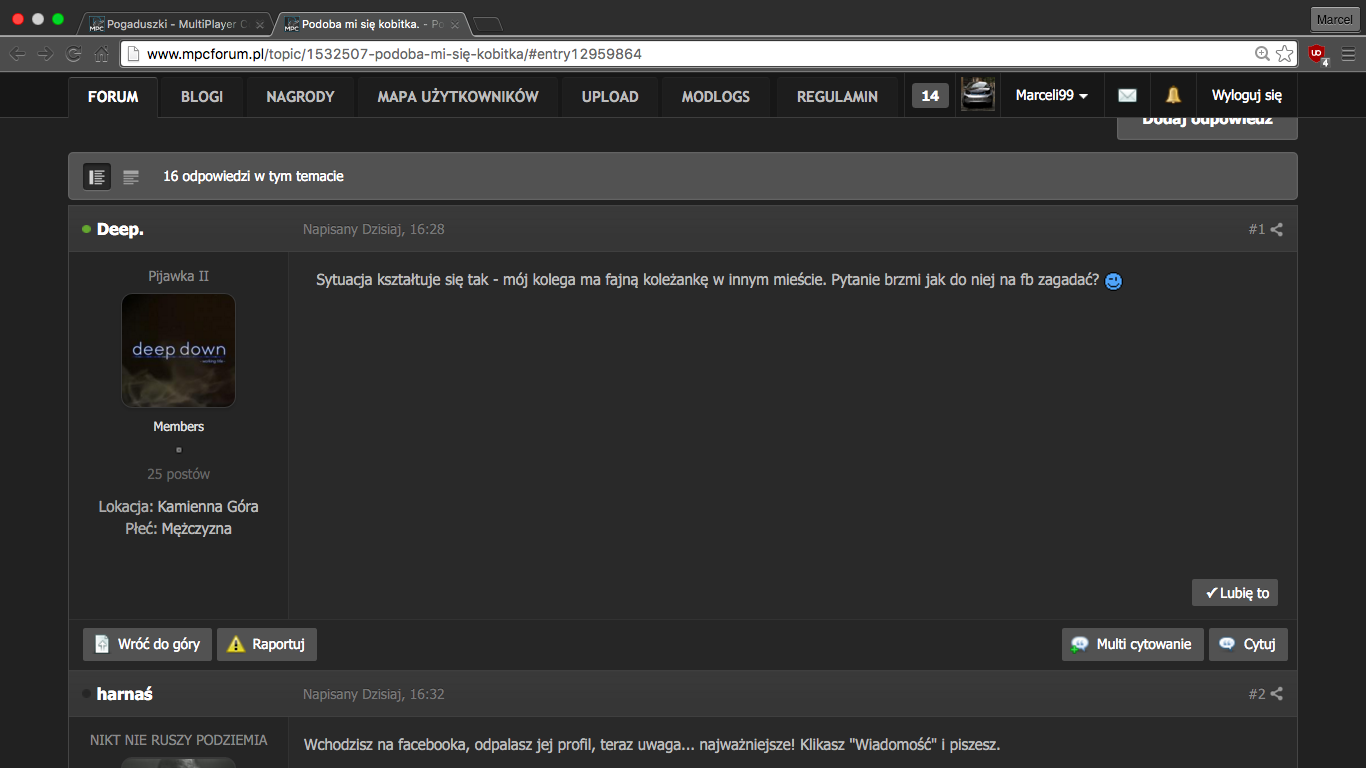This screenshot has height=768, width=1366.
Task: Open the MODLOGS tab
Action: pyautogui.click(x=716, y=97)
